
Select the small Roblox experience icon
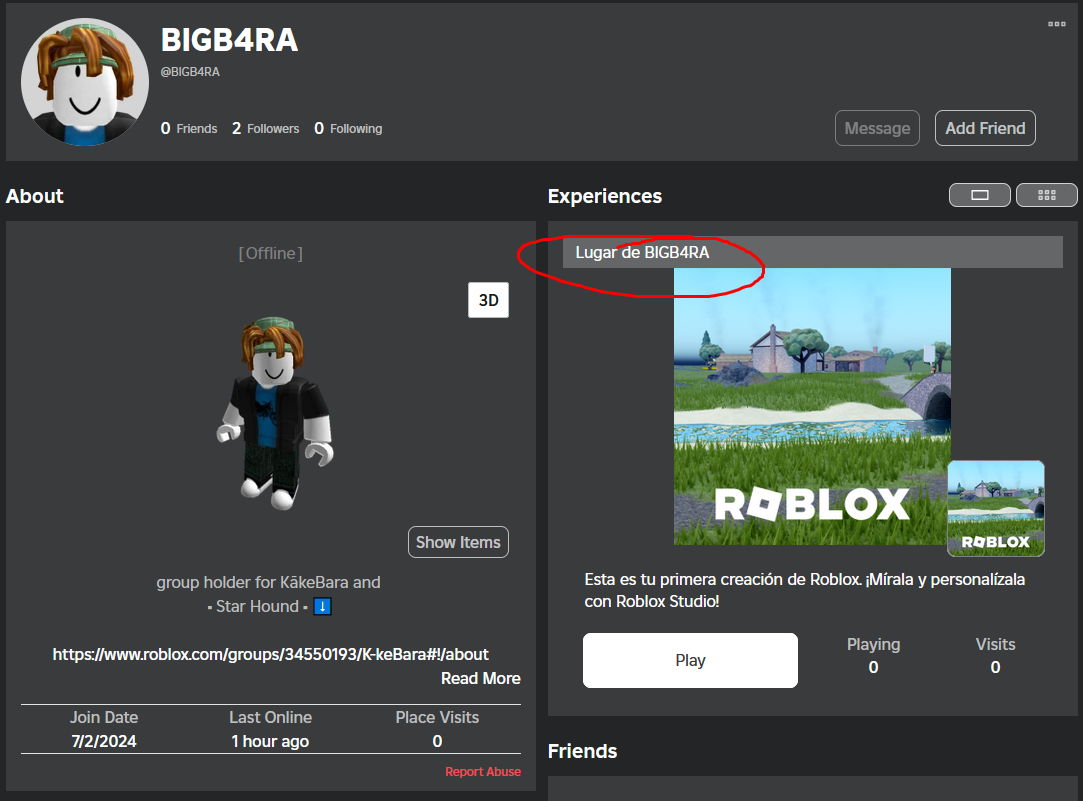[x=995, y=508]
